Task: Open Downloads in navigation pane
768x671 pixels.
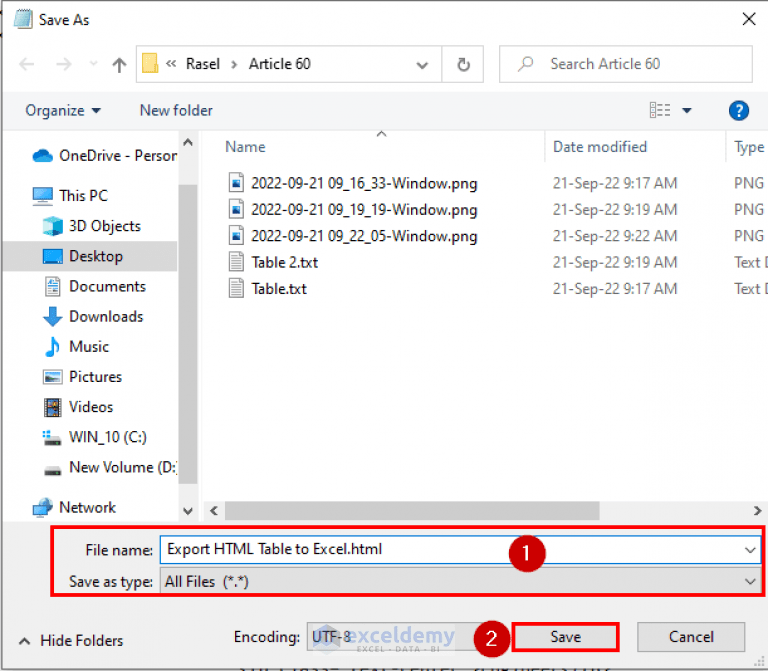Action: (93, 317)
